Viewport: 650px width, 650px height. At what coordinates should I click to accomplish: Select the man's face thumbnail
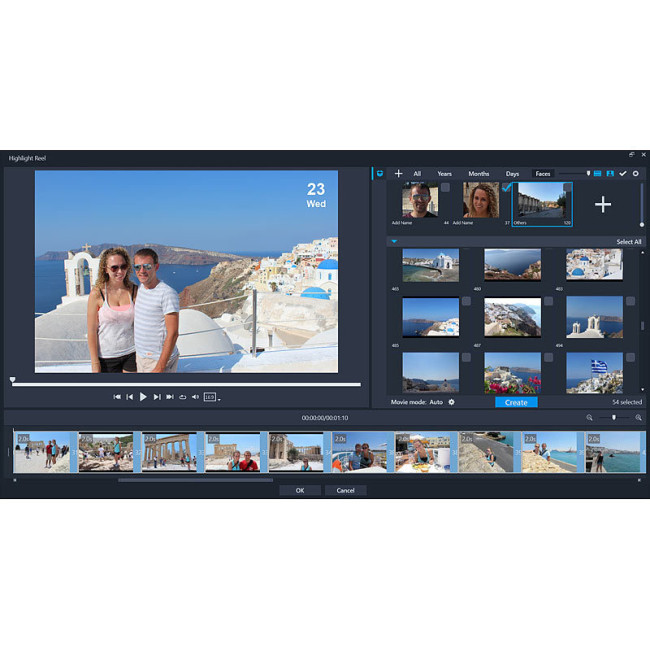click(420, 200)
